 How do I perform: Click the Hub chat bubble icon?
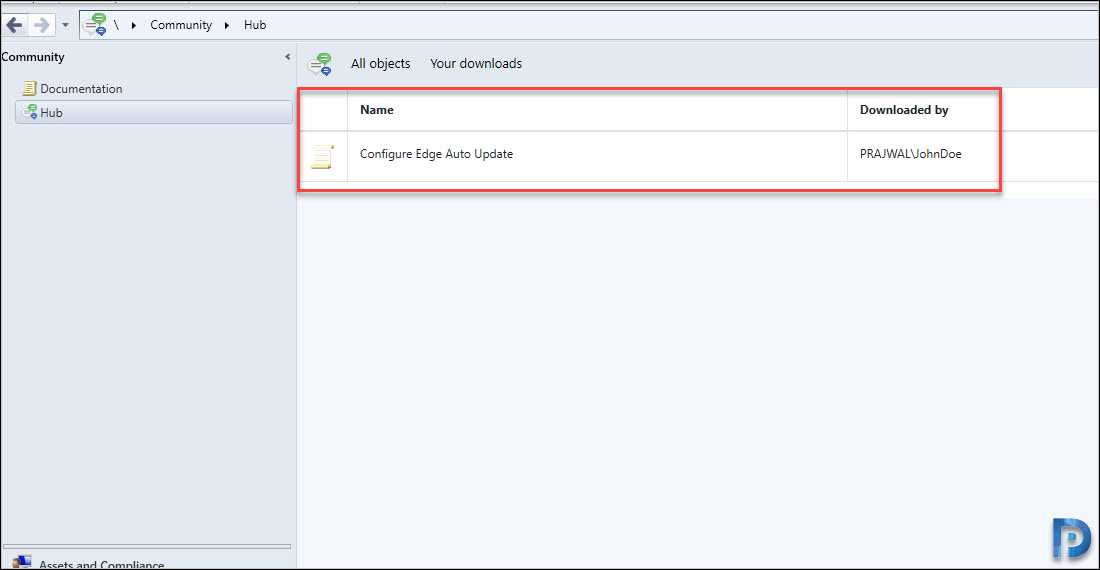coord(29,111)
